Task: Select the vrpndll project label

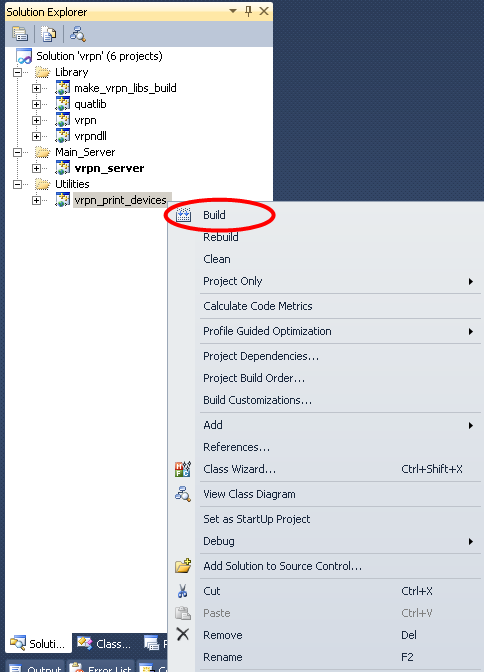Action: click(90, 136)
